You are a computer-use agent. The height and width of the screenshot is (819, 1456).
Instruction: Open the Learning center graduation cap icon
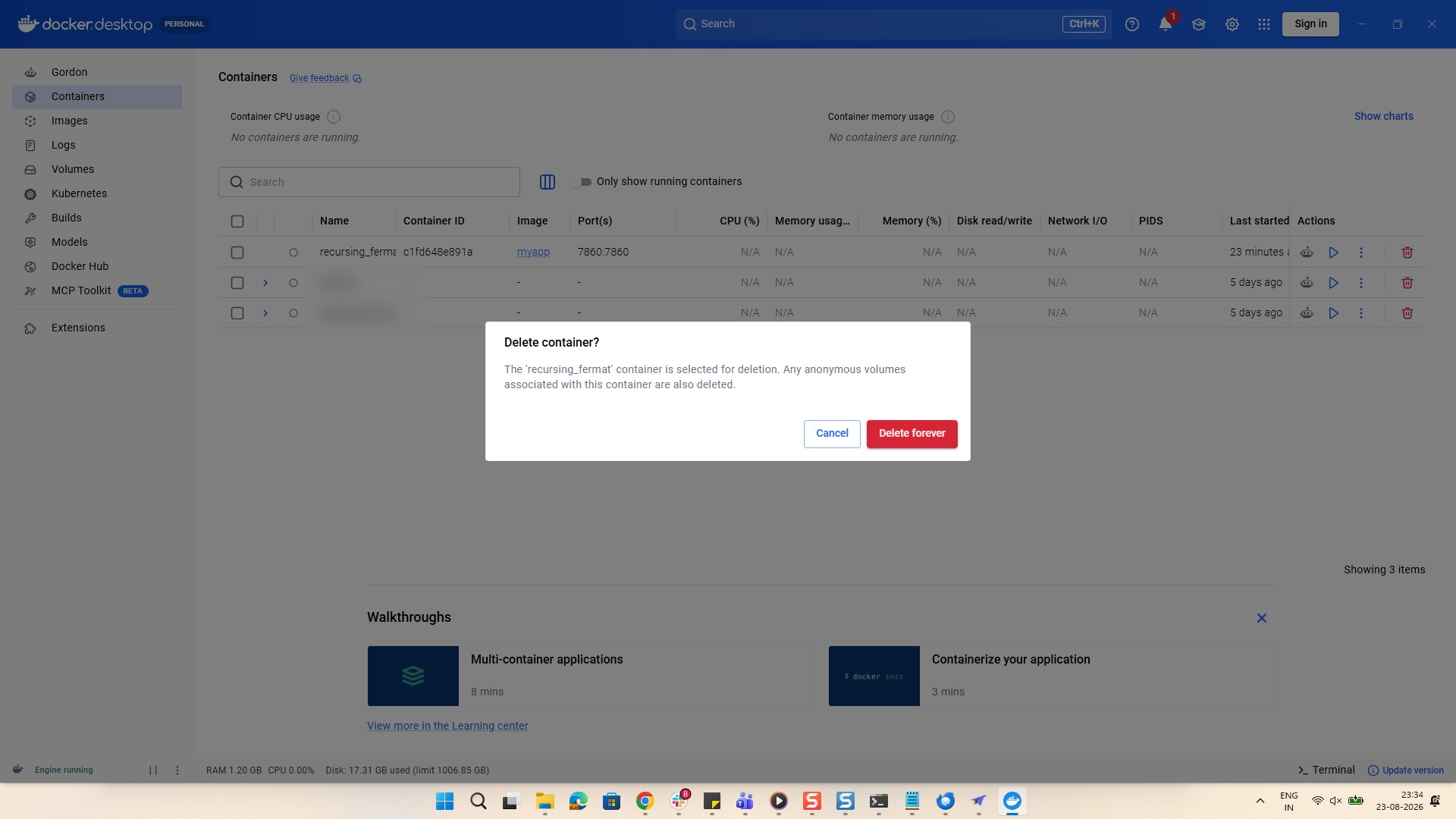(x=1199, y=24)
